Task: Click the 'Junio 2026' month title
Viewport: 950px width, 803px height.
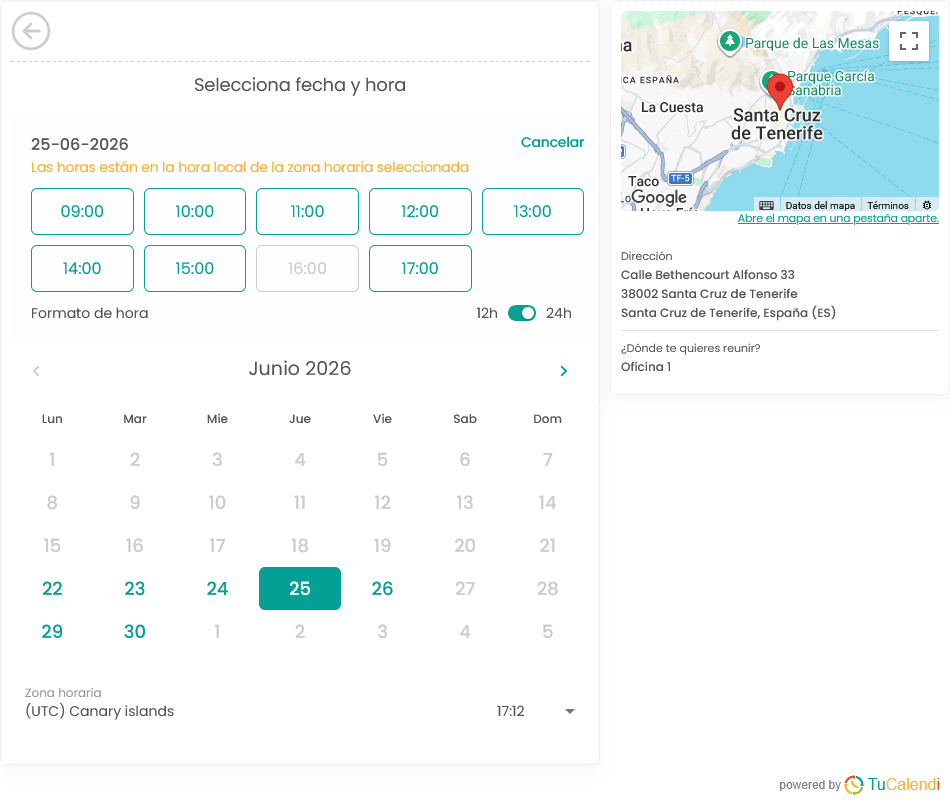Action: [300, 368]
